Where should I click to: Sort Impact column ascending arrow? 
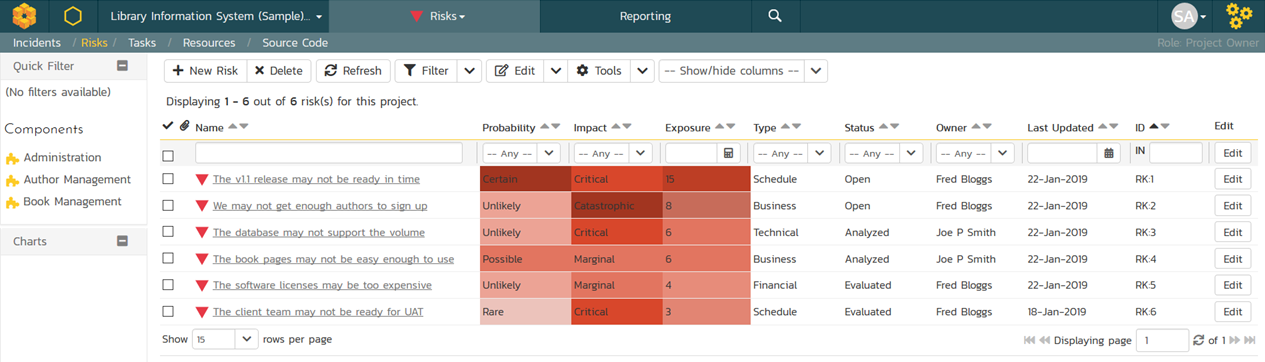click(x=616, y=127)
